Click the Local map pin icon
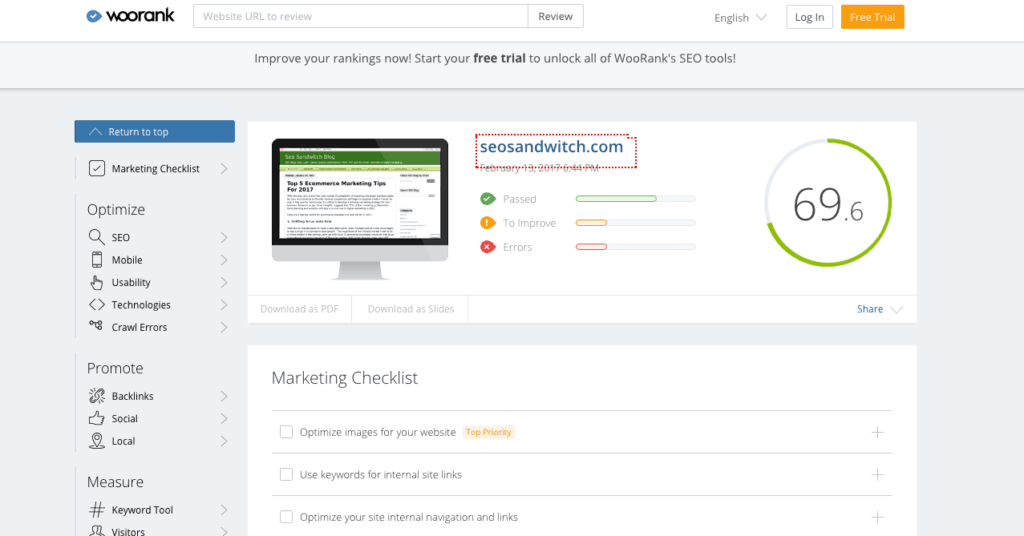 [97, 441]
